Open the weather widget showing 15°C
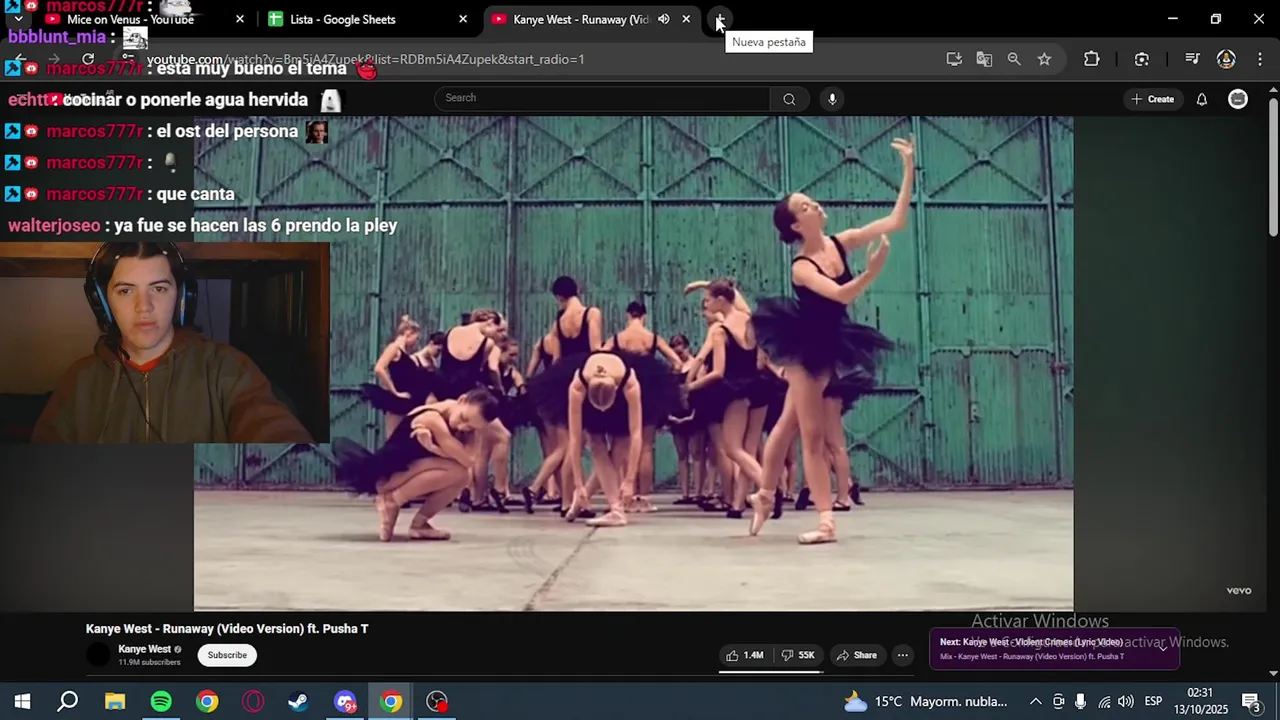Viewport: 1280px width, 720px height. click(925, 701)
